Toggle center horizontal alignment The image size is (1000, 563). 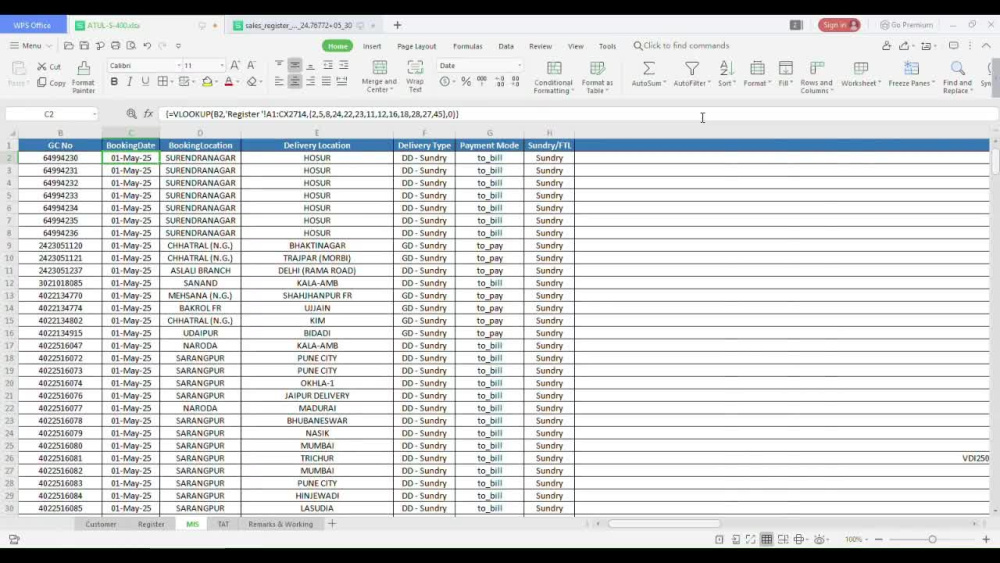click(295, 82)
